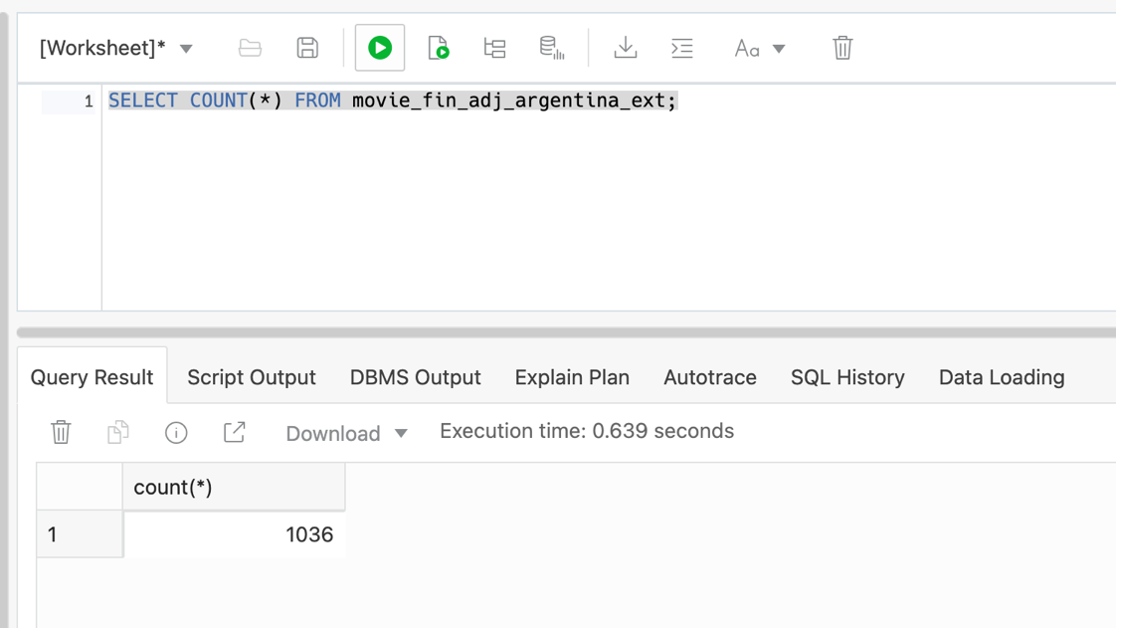Switch to the Script Output tab
Screen dimensions: 1121x632
pyautogui.click(x=251, y=377)
